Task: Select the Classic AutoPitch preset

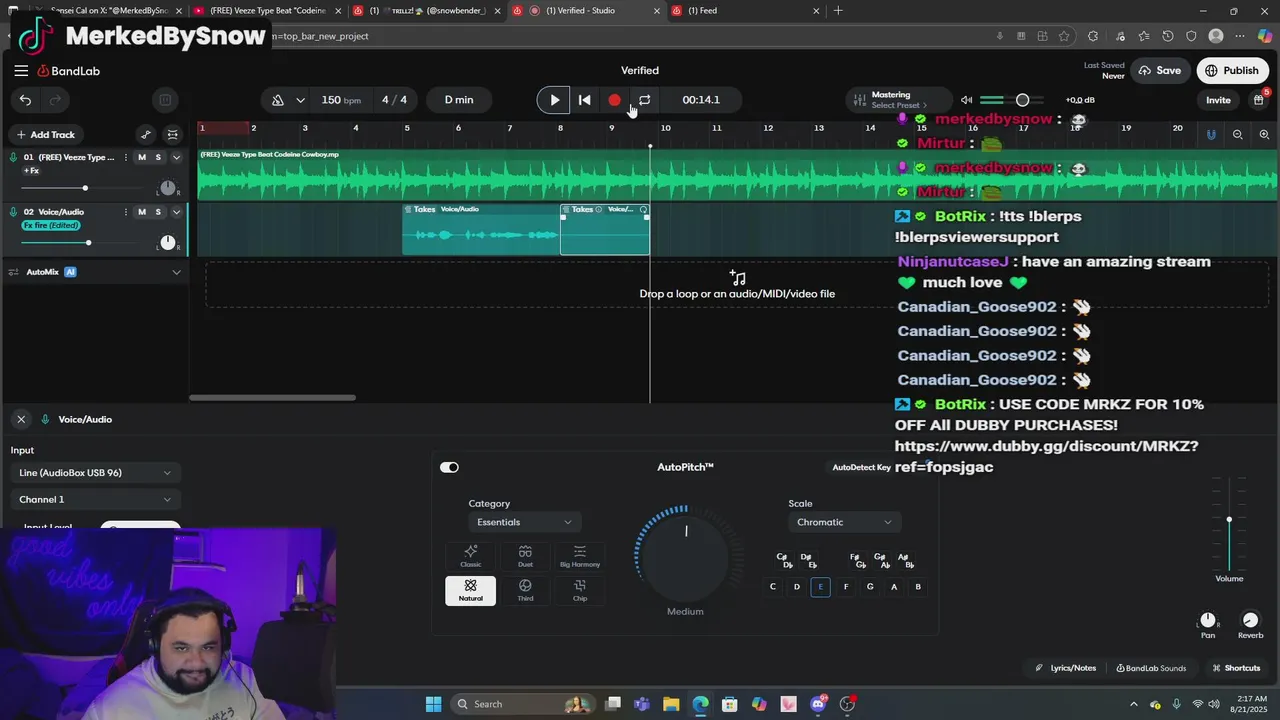Action: click(470, 556)
